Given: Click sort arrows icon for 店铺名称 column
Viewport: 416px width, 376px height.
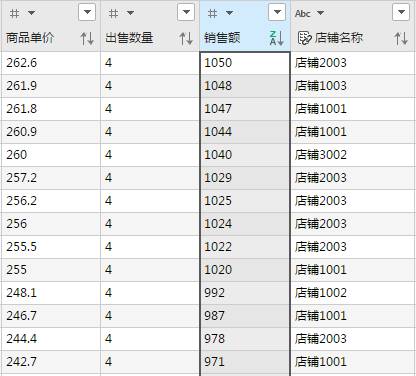Looking at the screenshot, I should pos(401,39).
